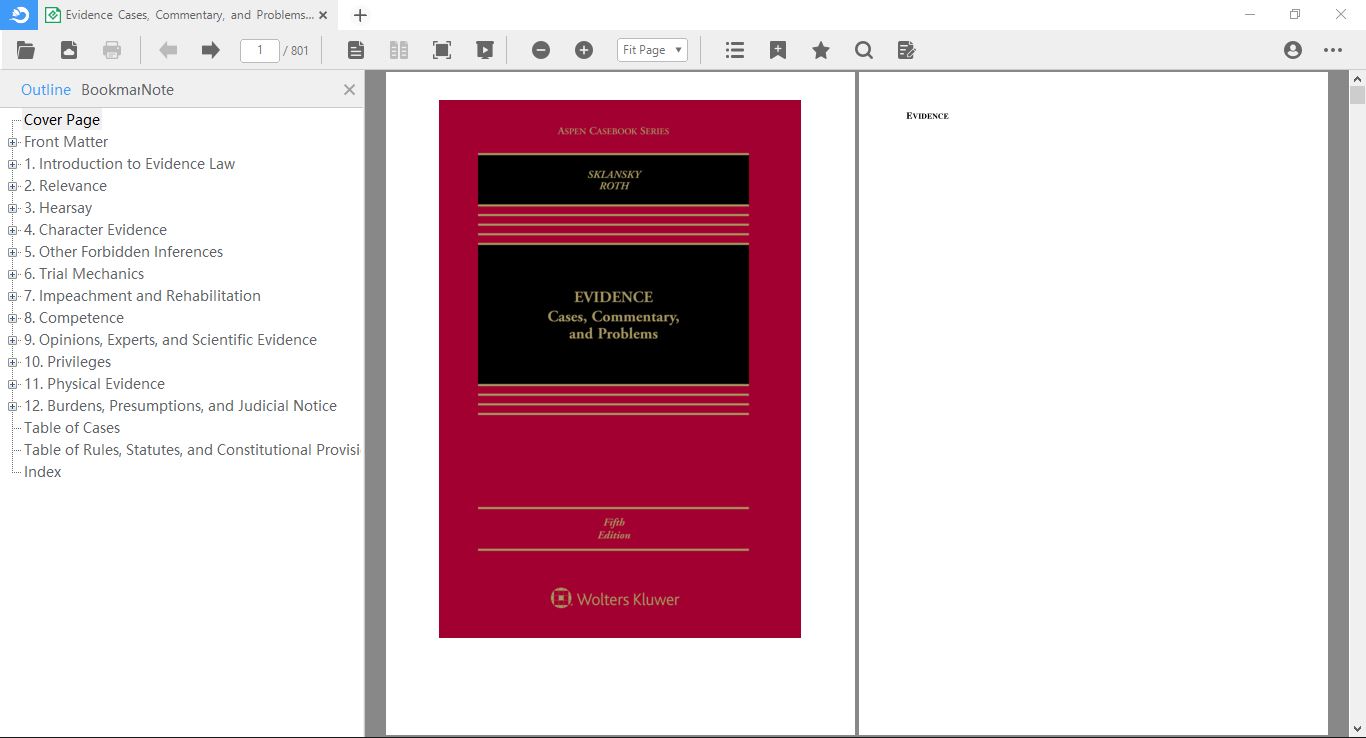Viewport: 1366px width, 738px height.
Task: Click the page number input field
Action: coord(260,50)
